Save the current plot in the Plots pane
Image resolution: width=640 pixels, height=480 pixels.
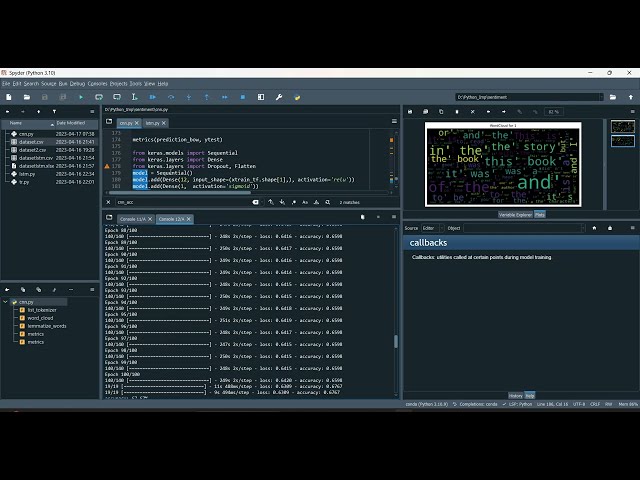click(410, 112)
